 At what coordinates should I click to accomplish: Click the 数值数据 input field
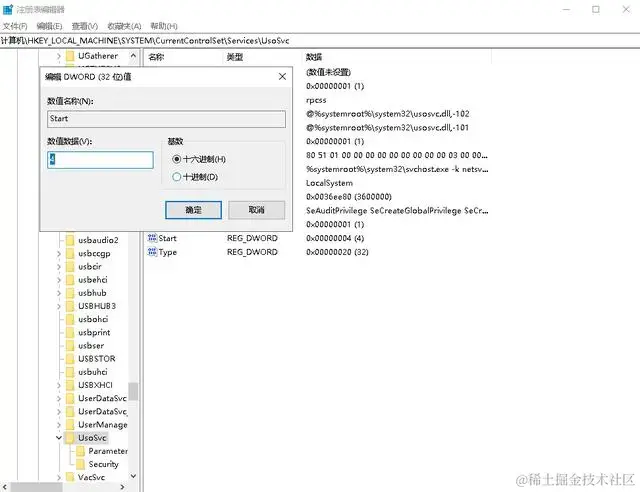click(100, 160)
